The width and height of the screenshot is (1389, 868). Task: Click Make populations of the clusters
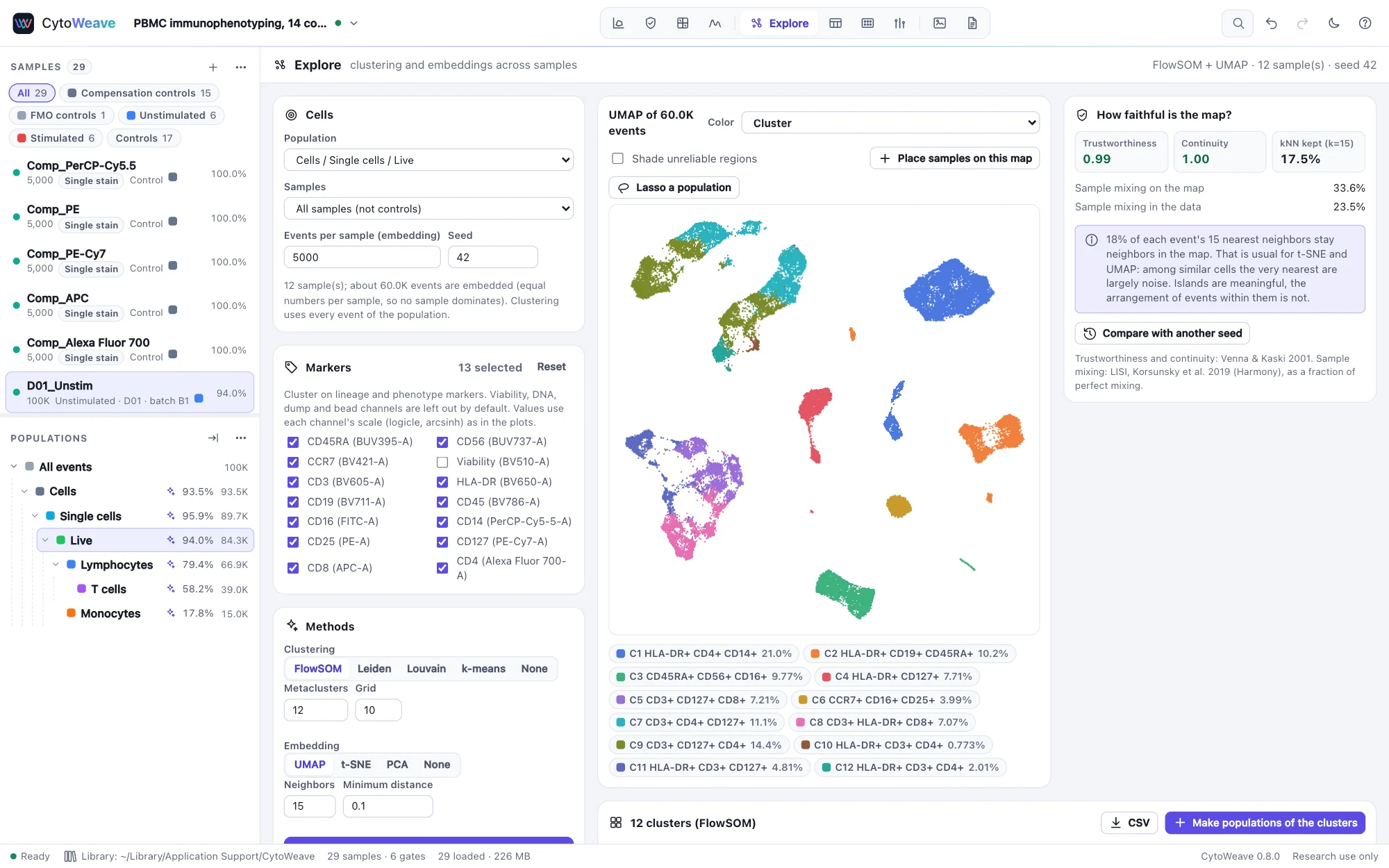[x=1265, y=823]
